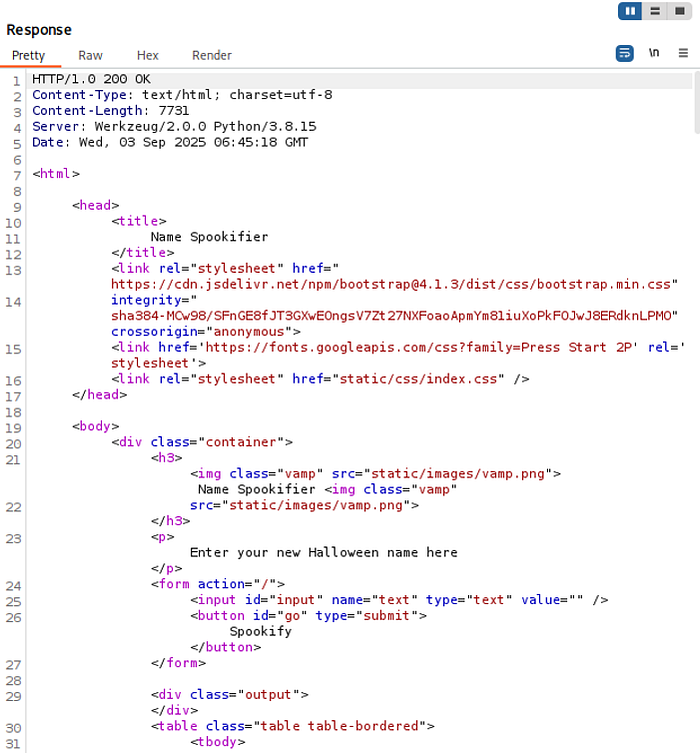Click the "Name Spookifier" title text on line 11
This screenshot has width=700, height=753.
coord(209,237)
